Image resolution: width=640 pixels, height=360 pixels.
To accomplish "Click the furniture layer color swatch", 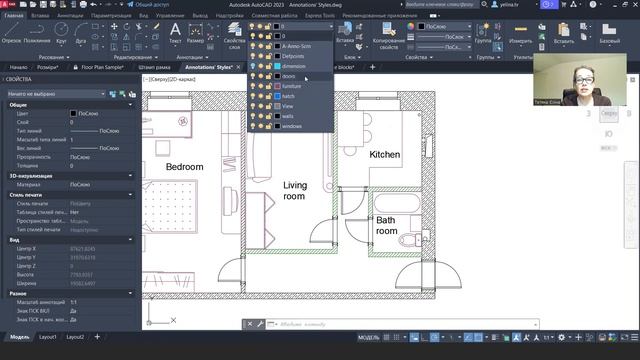I will [x=278, y=86].
